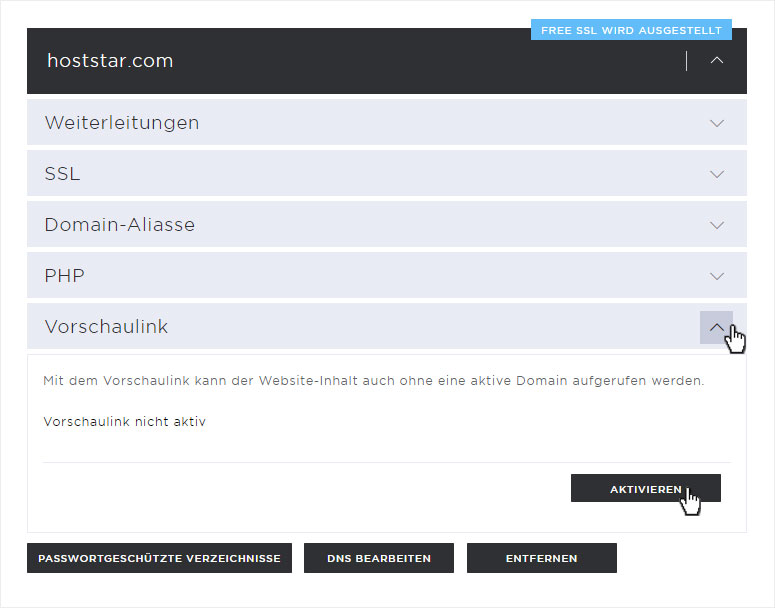Click the ENTFERNEN button
775x608 pixels.
[542, 558]
